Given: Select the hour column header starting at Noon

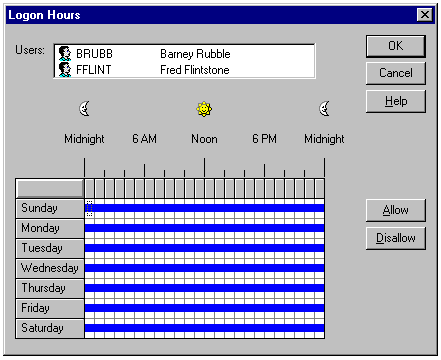Looking at the screenshot, I should [x=209, y=189].
